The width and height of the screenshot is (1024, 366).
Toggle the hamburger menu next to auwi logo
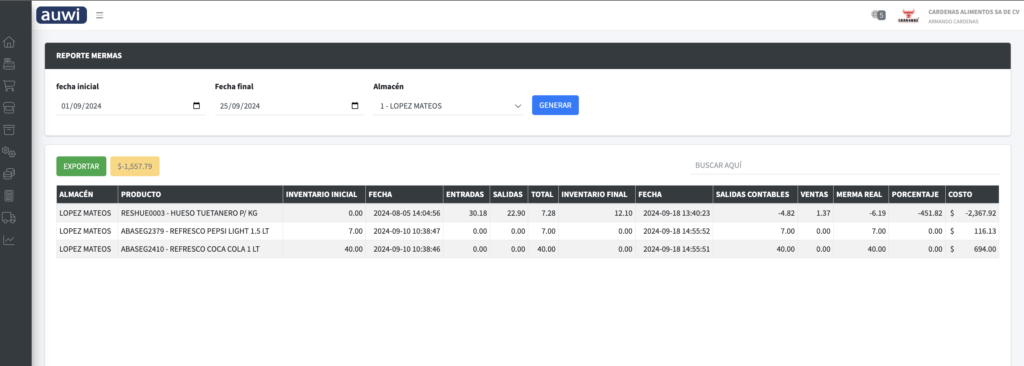[x=99, y=15]
